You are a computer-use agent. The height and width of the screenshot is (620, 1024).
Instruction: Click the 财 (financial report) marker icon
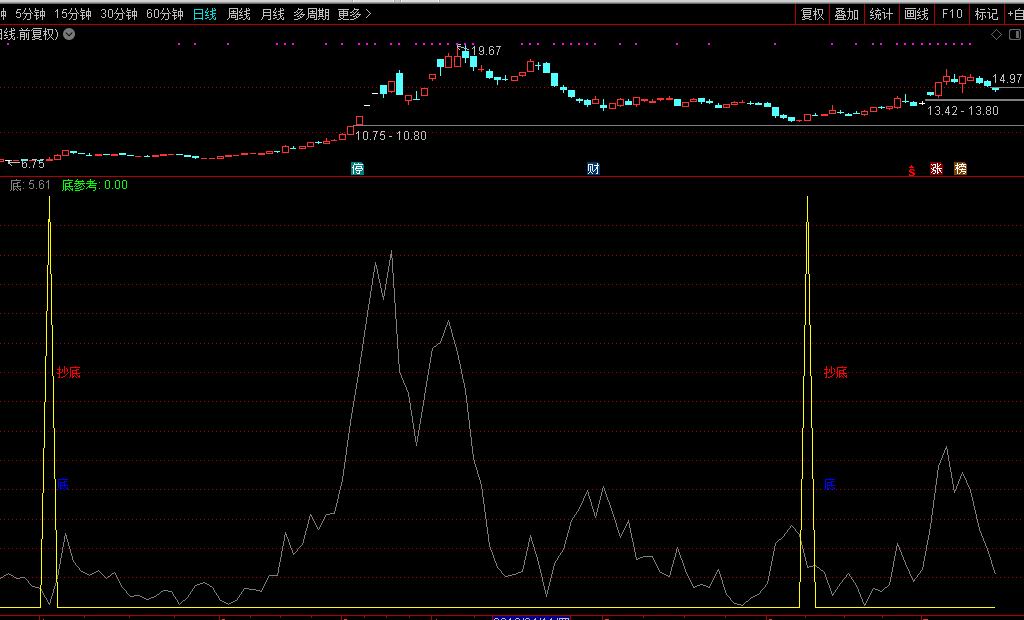[x=593, y=168]
